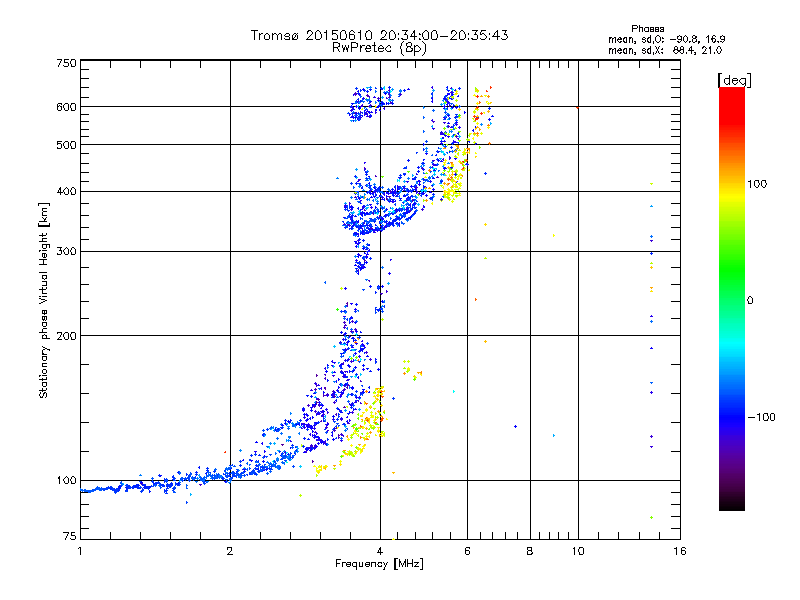Screen dimensions: 800x600
Task: Click the y-axis label 'Stationary phase Virtual Height [km]'
Action: point(44,300)
